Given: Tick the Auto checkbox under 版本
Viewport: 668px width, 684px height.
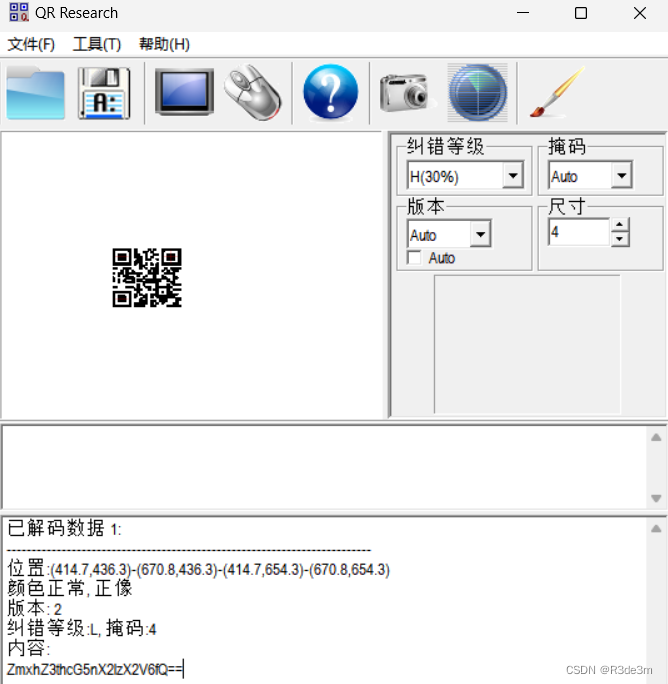Looking at the screenshot, I should (414, 258).
